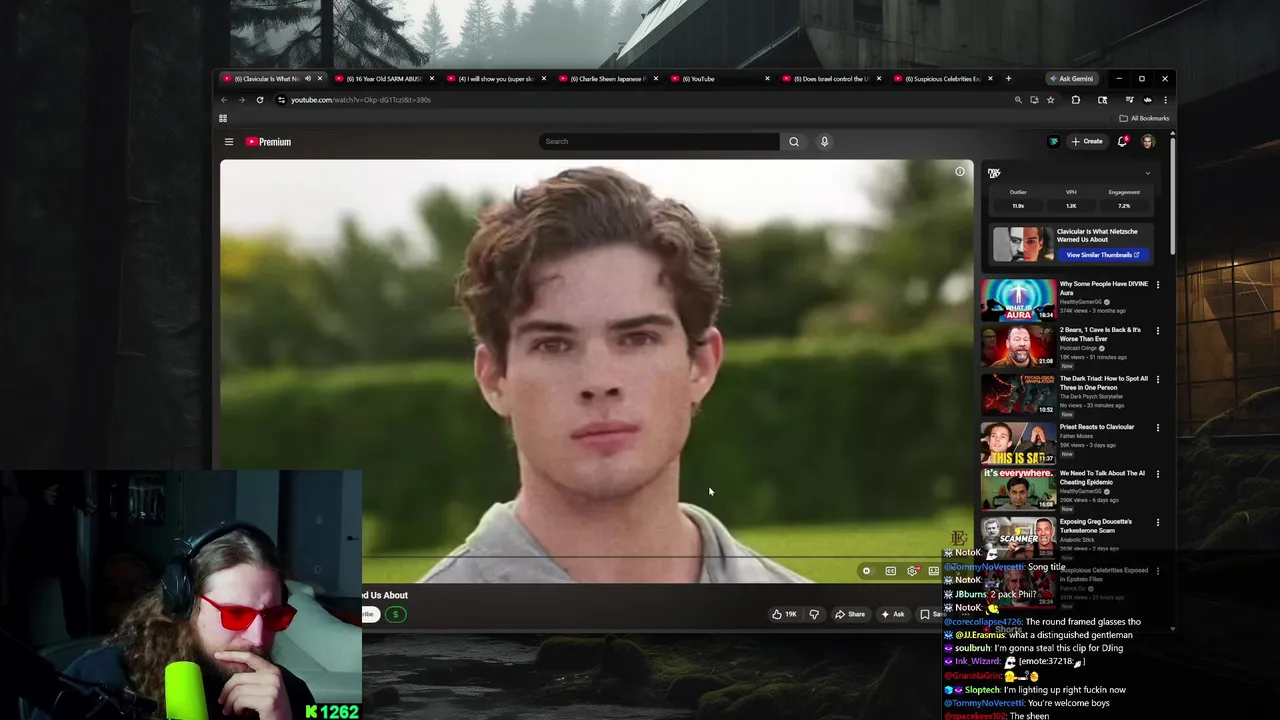The width and height of the screenshot is (1280, 720).
Task: Click View Similar Thumbnails button
Action: tap(1103, 255)
